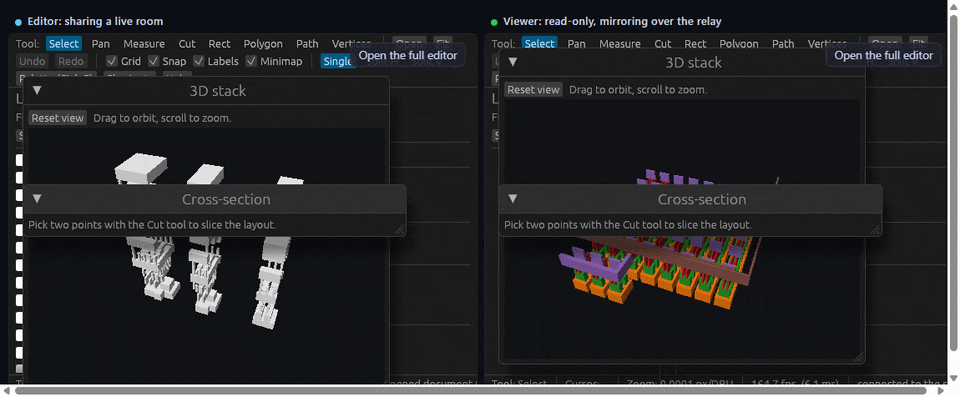Open the full editor from the viewer pane
This screenshot has width=960, height=397.
tap(883, 55)
